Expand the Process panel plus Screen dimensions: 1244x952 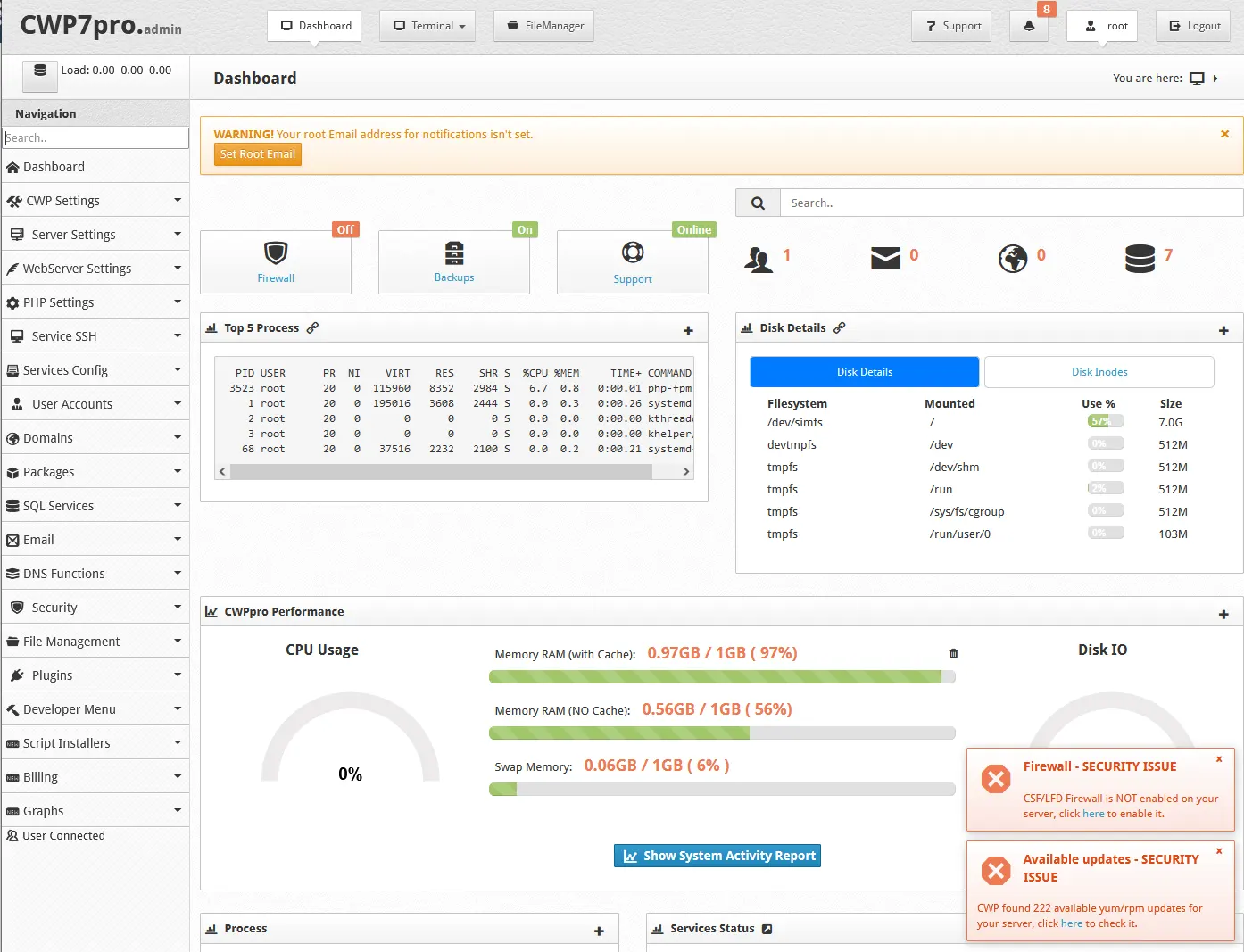pyautogui.click(x=599, y=931)
